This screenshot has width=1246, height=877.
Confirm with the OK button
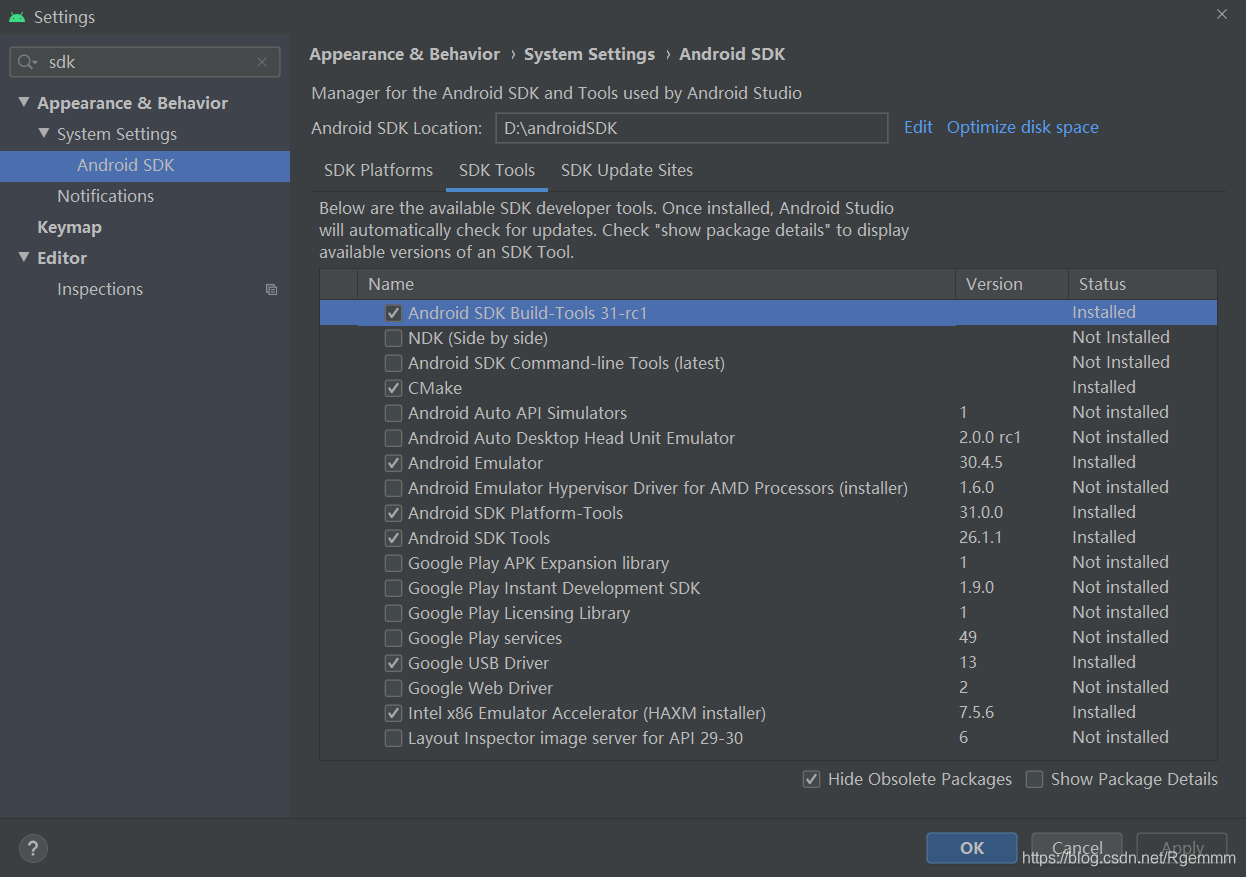[972, 848]
